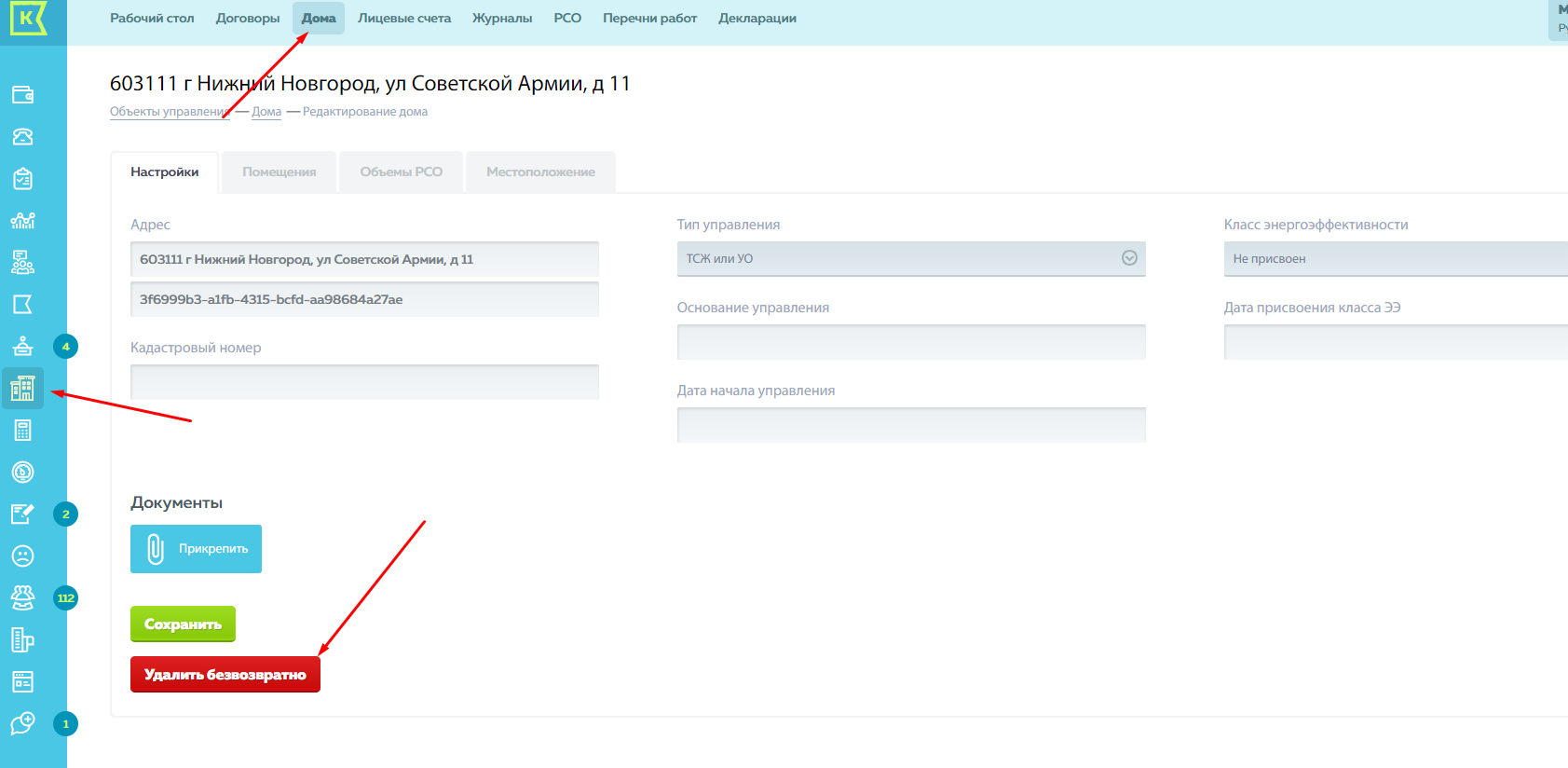Click the badge showing 1
This screenshot has width=1568, height=768.
click(x=65, y=724)
